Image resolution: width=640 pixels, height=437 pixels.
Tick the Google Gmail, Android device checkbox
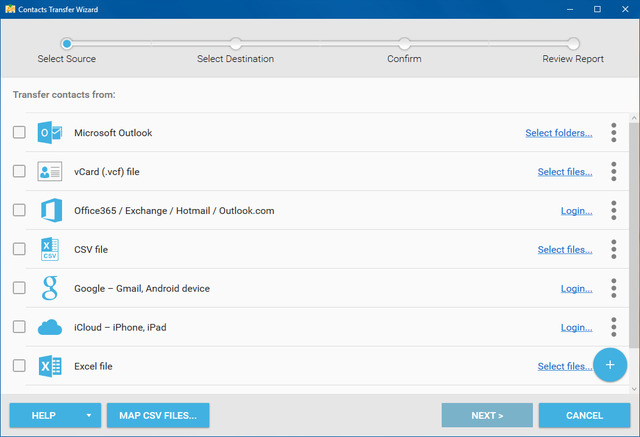(x=19, y=288)
